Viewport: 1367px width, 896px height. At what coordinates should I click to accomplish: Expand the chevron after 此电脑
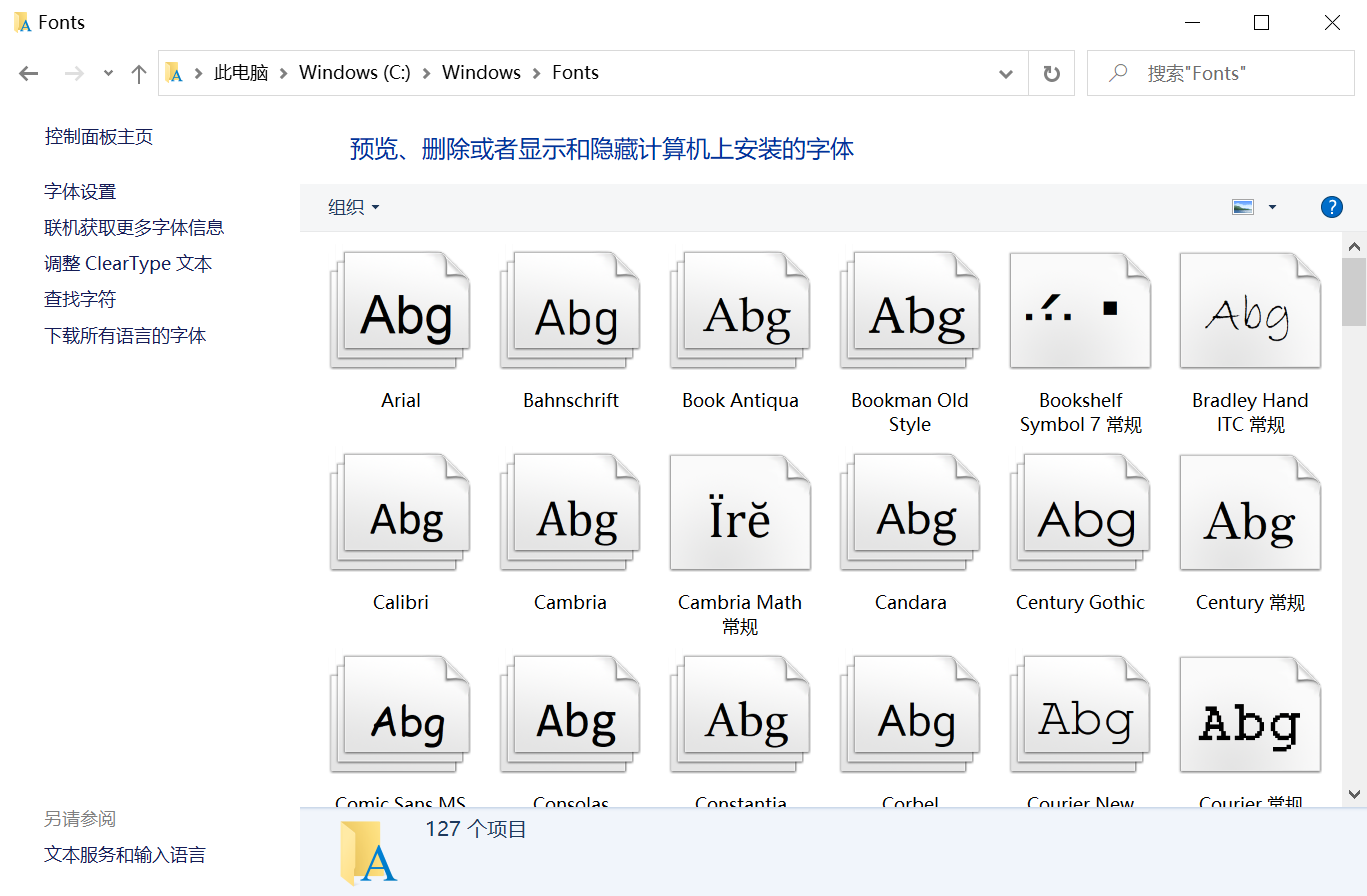click(284, 73)
